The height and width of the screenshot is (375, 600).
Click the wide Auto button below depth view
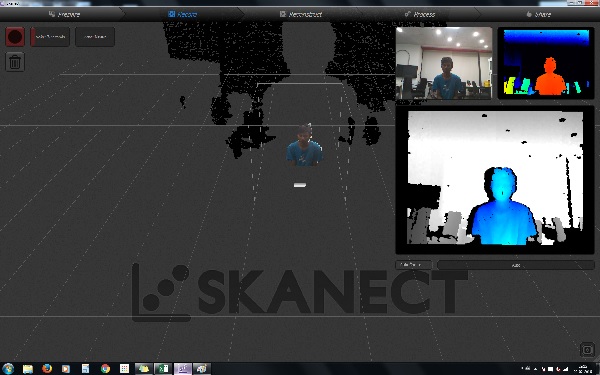point(515,265)
